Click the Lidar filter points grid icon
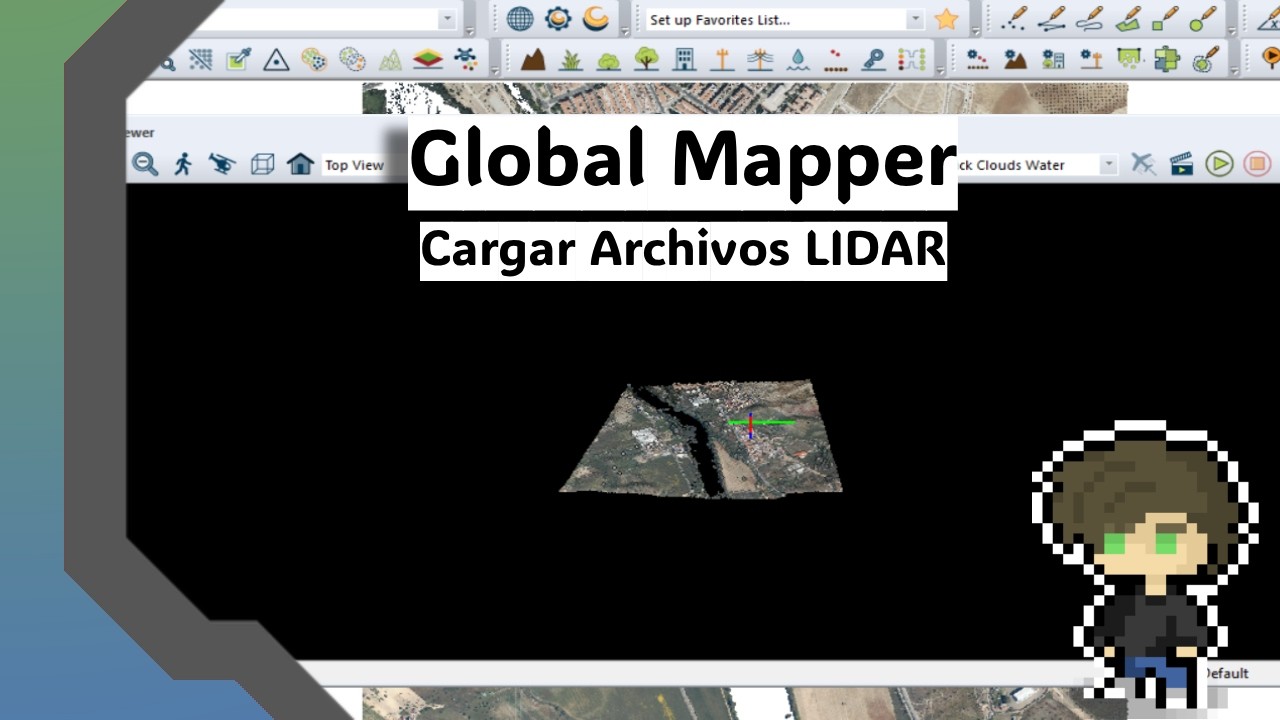Screen dimensions: 1280x720 (200, 59)
